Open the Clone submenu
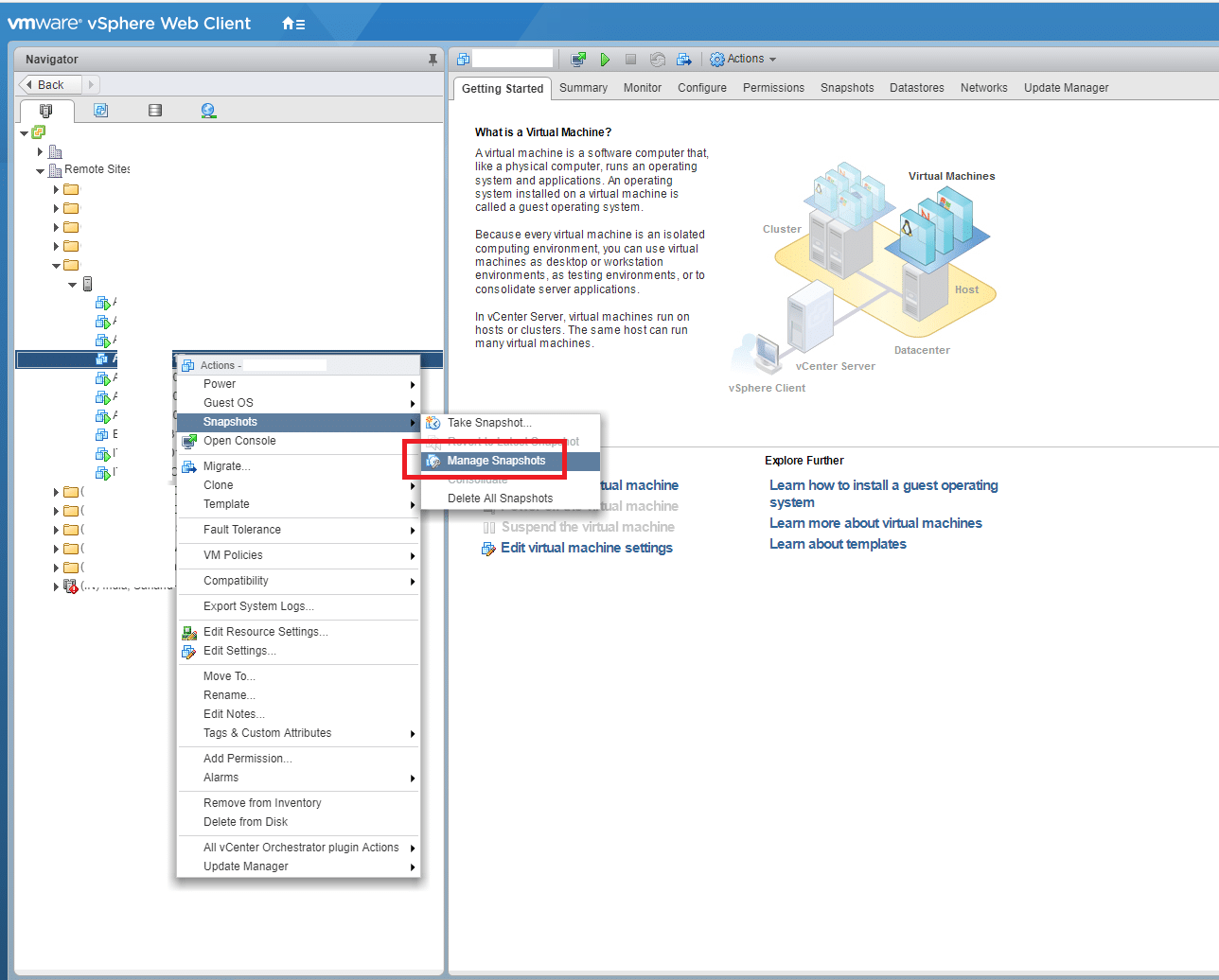Screen dimensions: 1219x980 (298, 485)
